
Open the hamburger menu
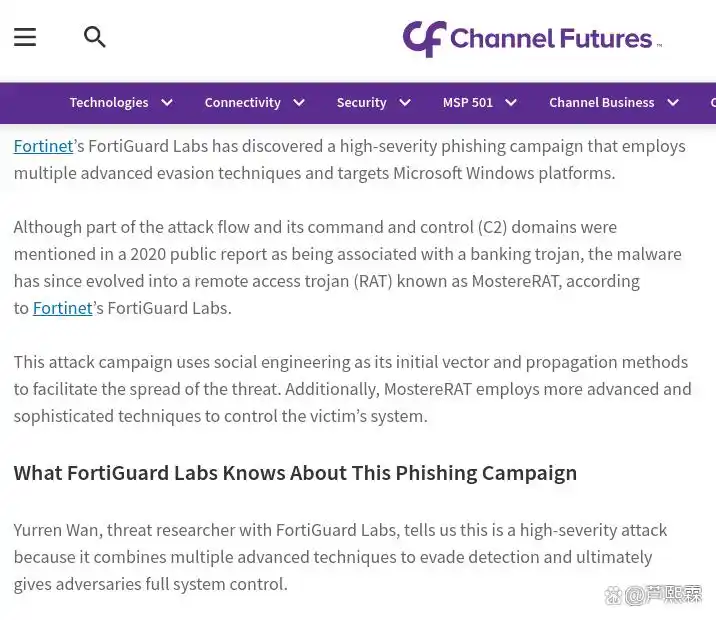(x=25, y=38)
